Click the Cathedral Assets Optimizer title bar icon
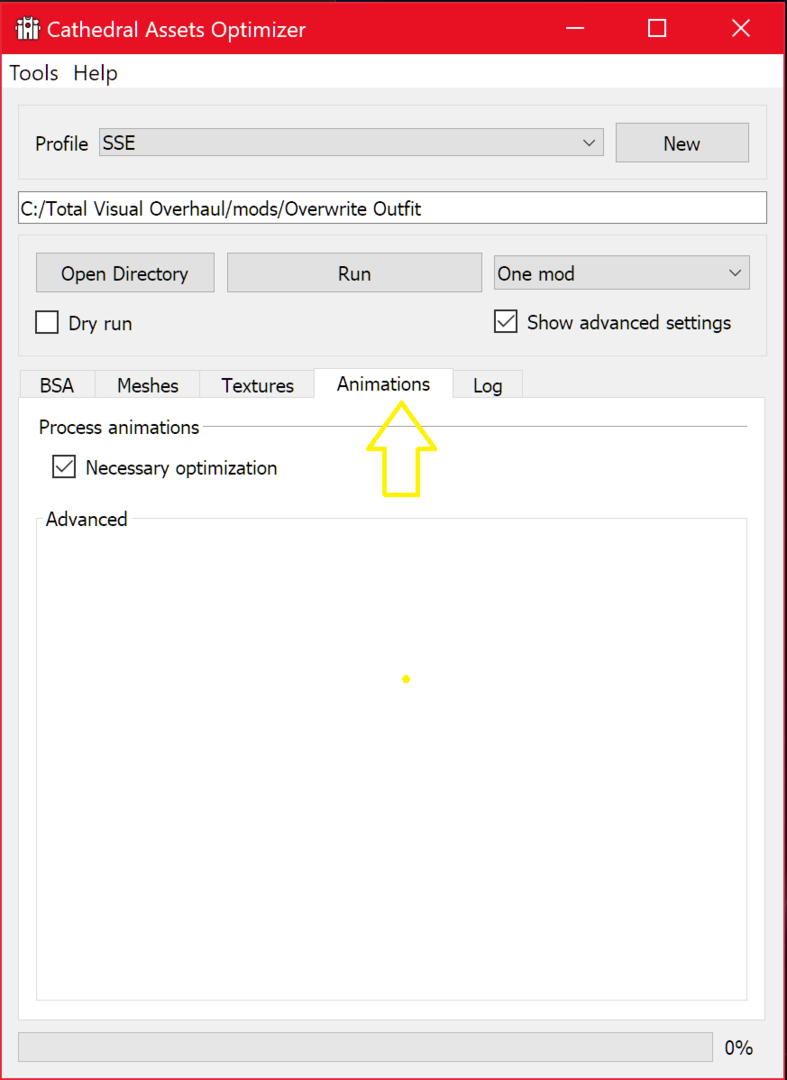Image resolution: width=787 pixels, height=1080 pixels. (x=28, y=29)
